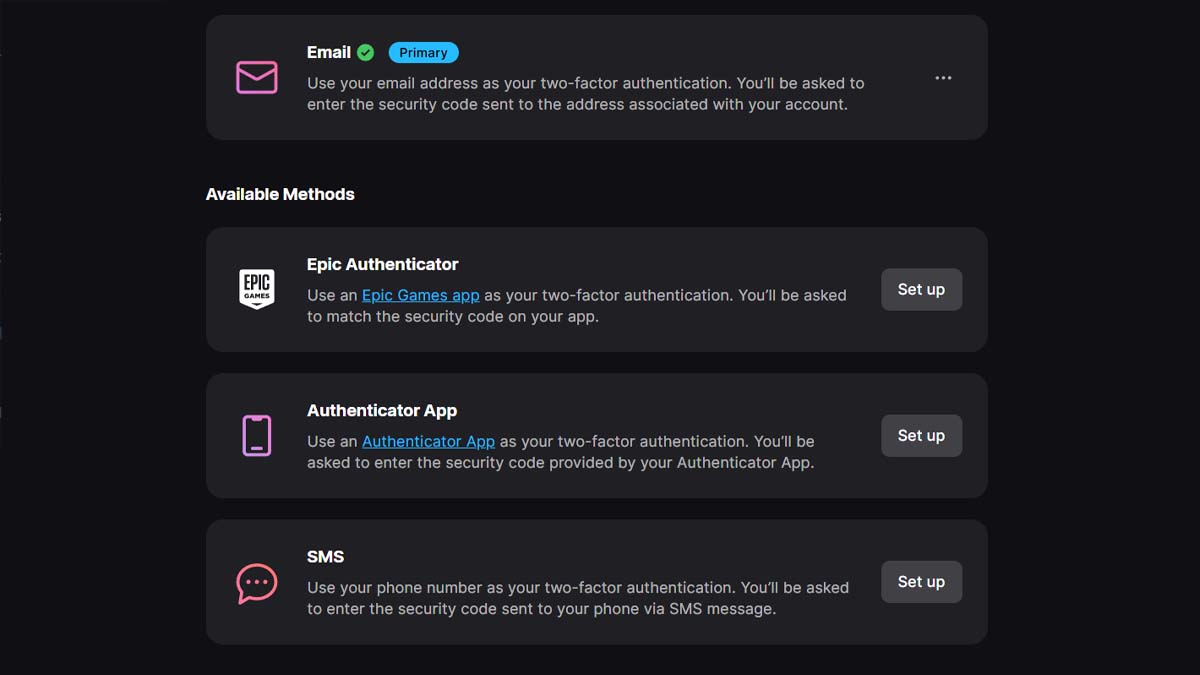Open the Epic Games app link
Viewport: 1200px width, 675px height.
(x=420, y=295)
